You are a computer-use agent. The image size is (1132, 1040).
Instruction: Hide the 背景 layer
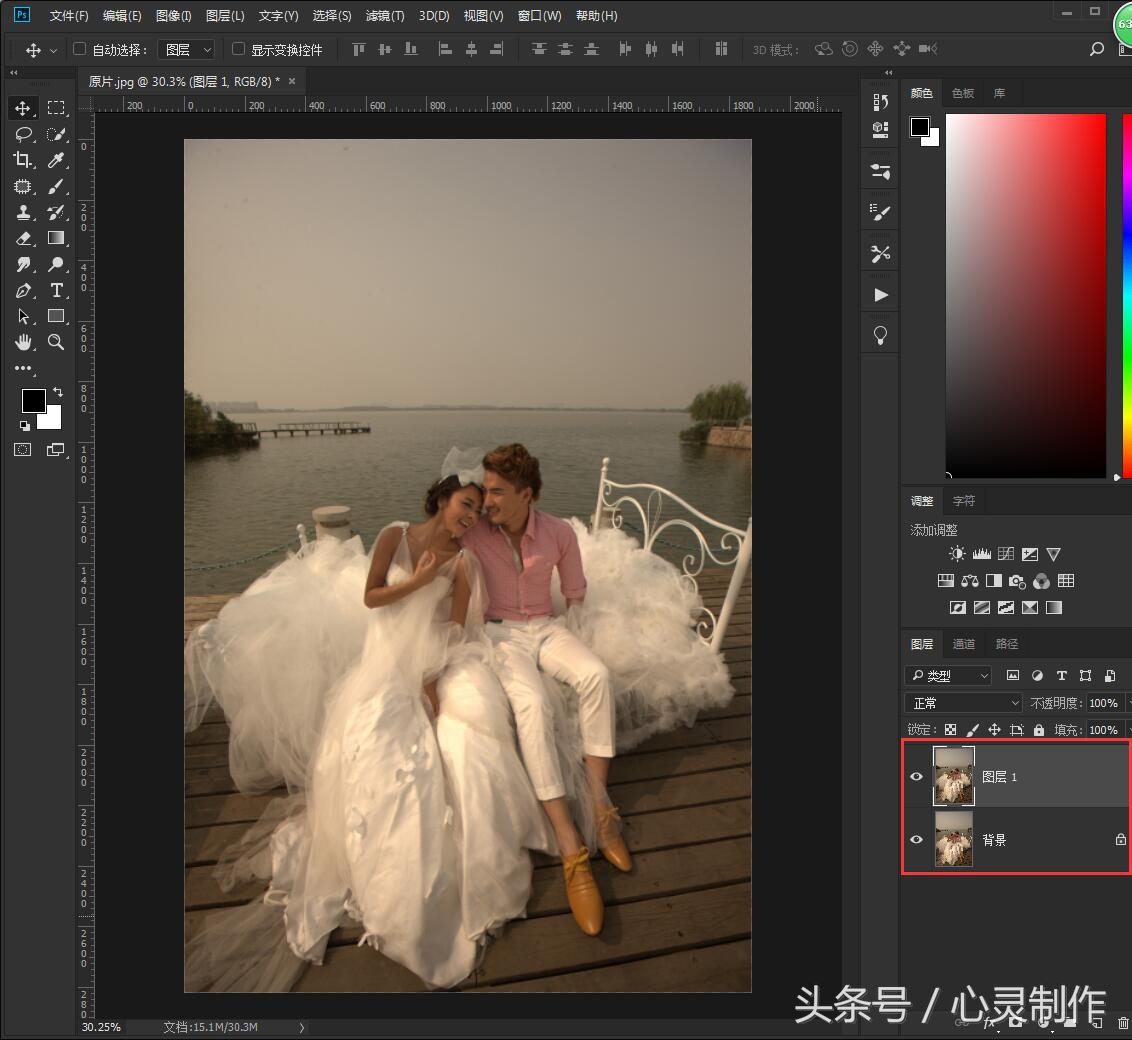tap(916, 840)
